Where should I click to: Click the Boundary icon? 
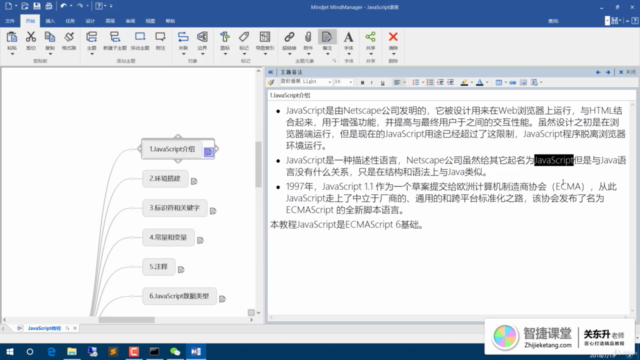coord(202,37)
